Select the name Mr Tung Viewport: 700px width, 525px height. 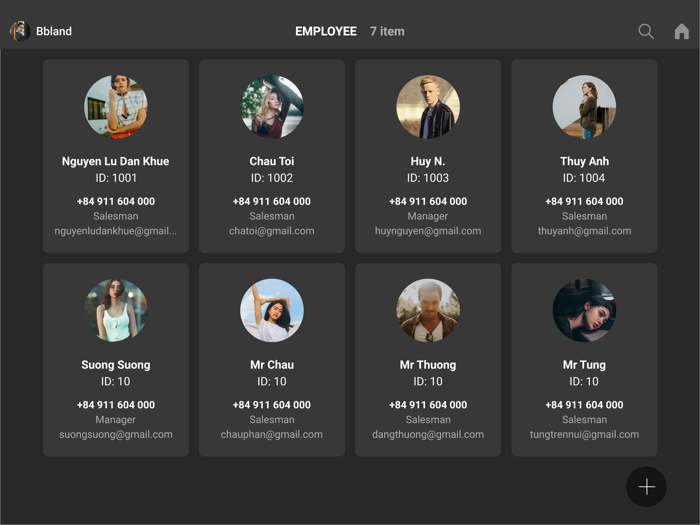coord(584,365)
